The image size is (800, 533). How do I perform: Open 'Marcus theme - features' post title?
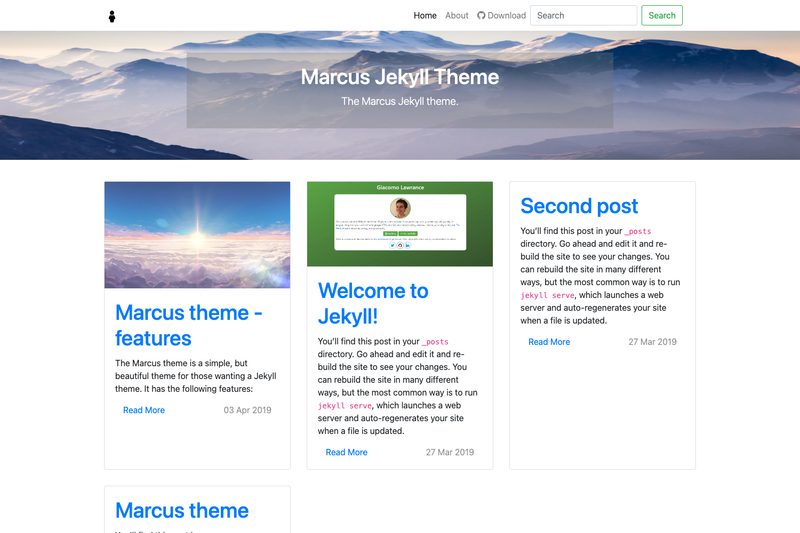(x=189, y=325)
